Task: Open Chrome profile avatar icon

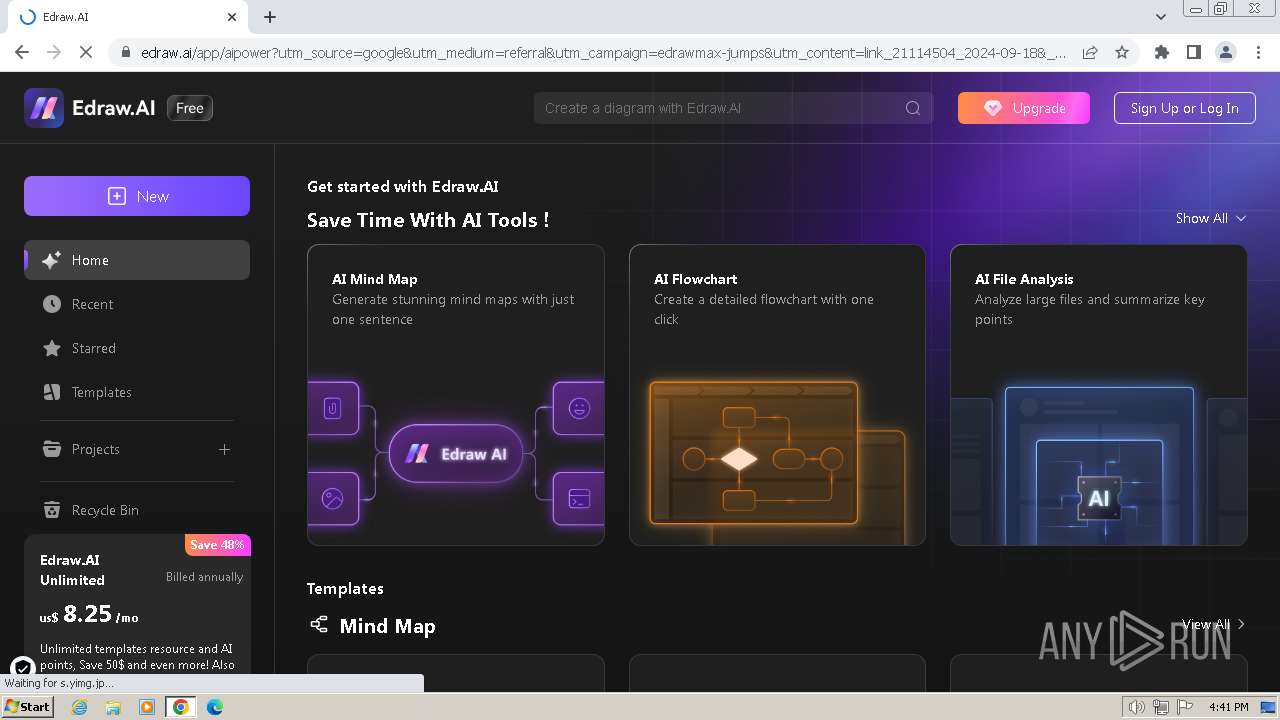Action: [x=1226, y=52]
